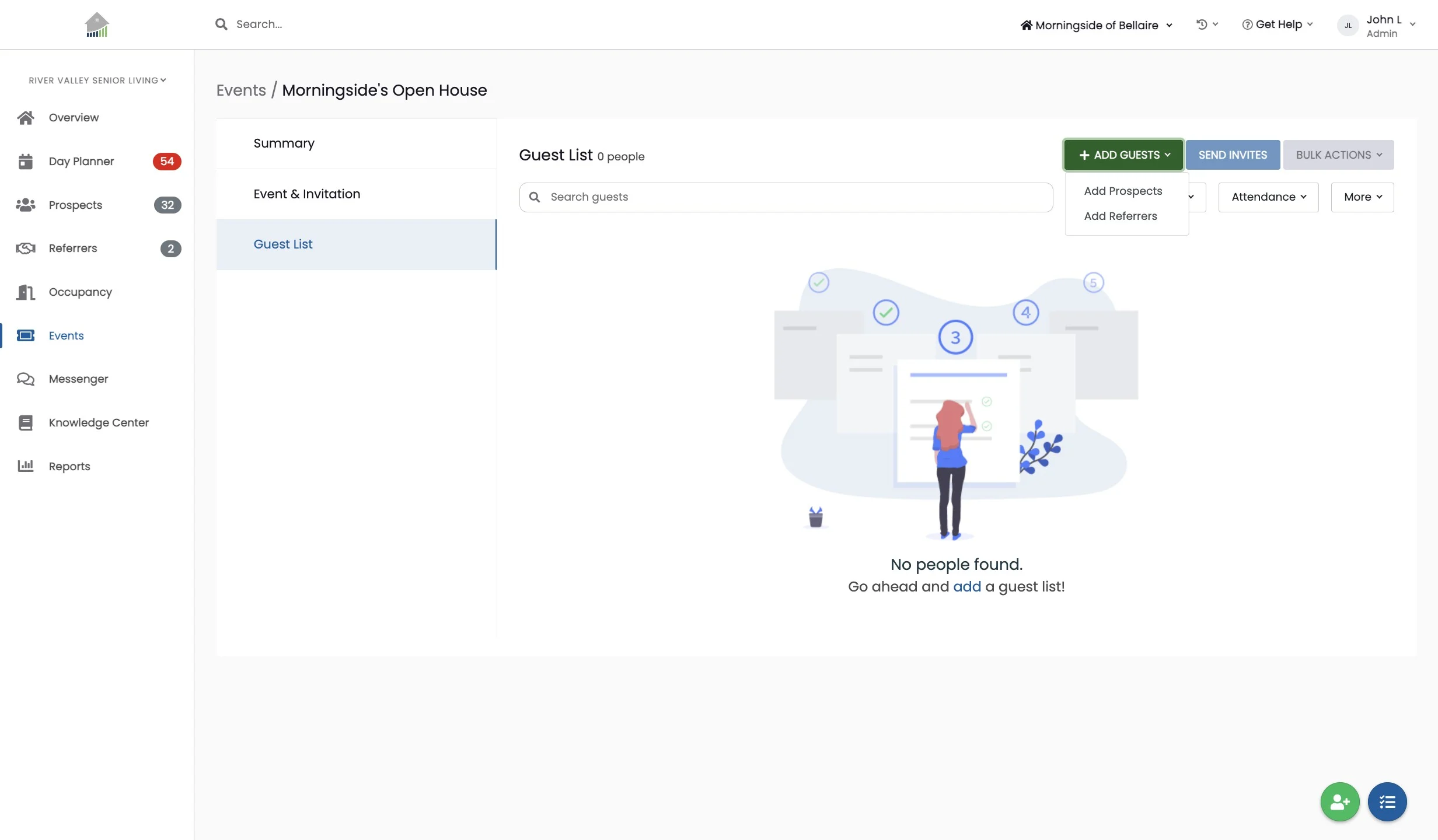Open Referrers handshake icon
This screenshot has height=840, width=1438.
[25, 249]
